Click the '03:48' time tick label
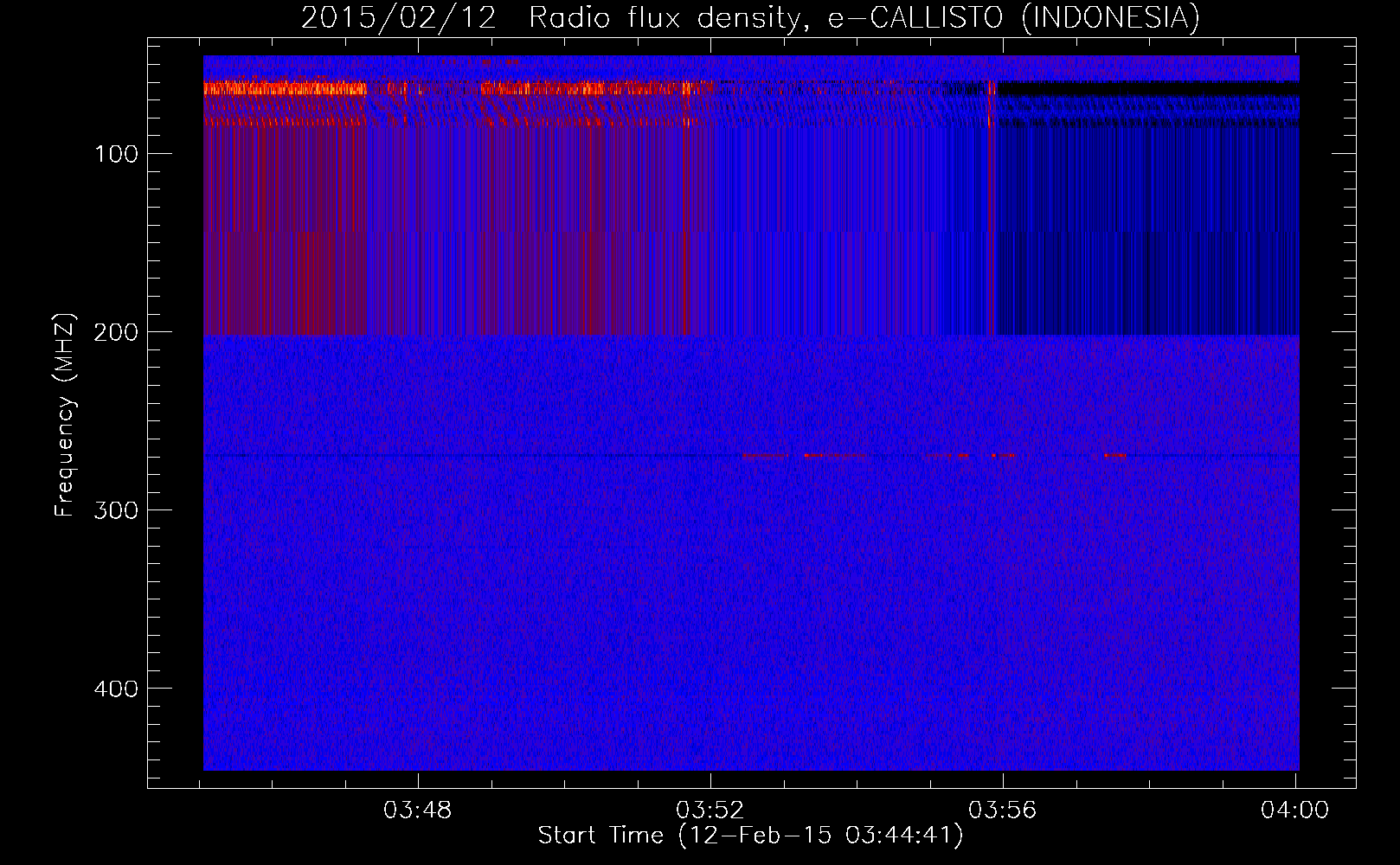The image size is (1400, 865). pos(418,811)
